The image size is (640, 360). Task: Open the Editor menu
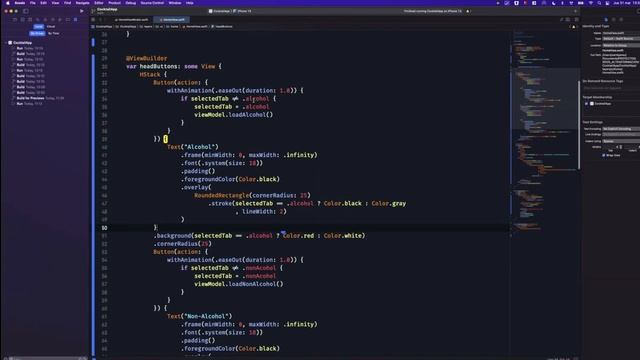[98, 3]
